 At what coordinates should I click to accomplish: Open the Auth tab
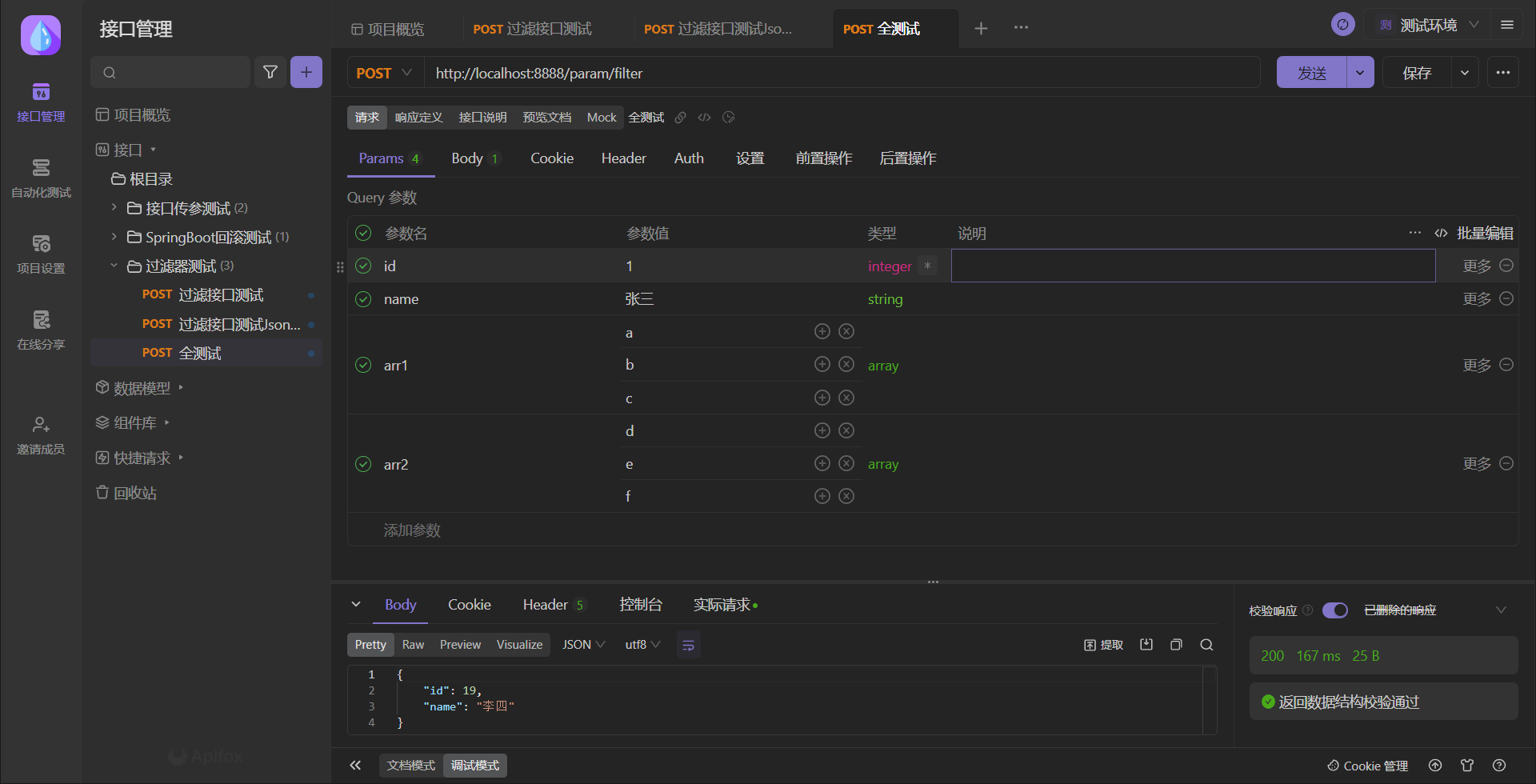pyautogui.click(x=689, y=158)
